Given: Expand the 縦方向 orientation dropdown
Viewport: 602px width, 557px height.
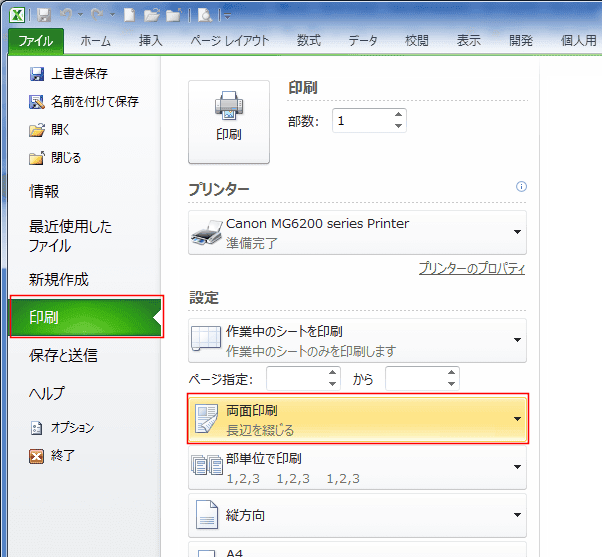Looking at the screenshot, I should [357, 516].
